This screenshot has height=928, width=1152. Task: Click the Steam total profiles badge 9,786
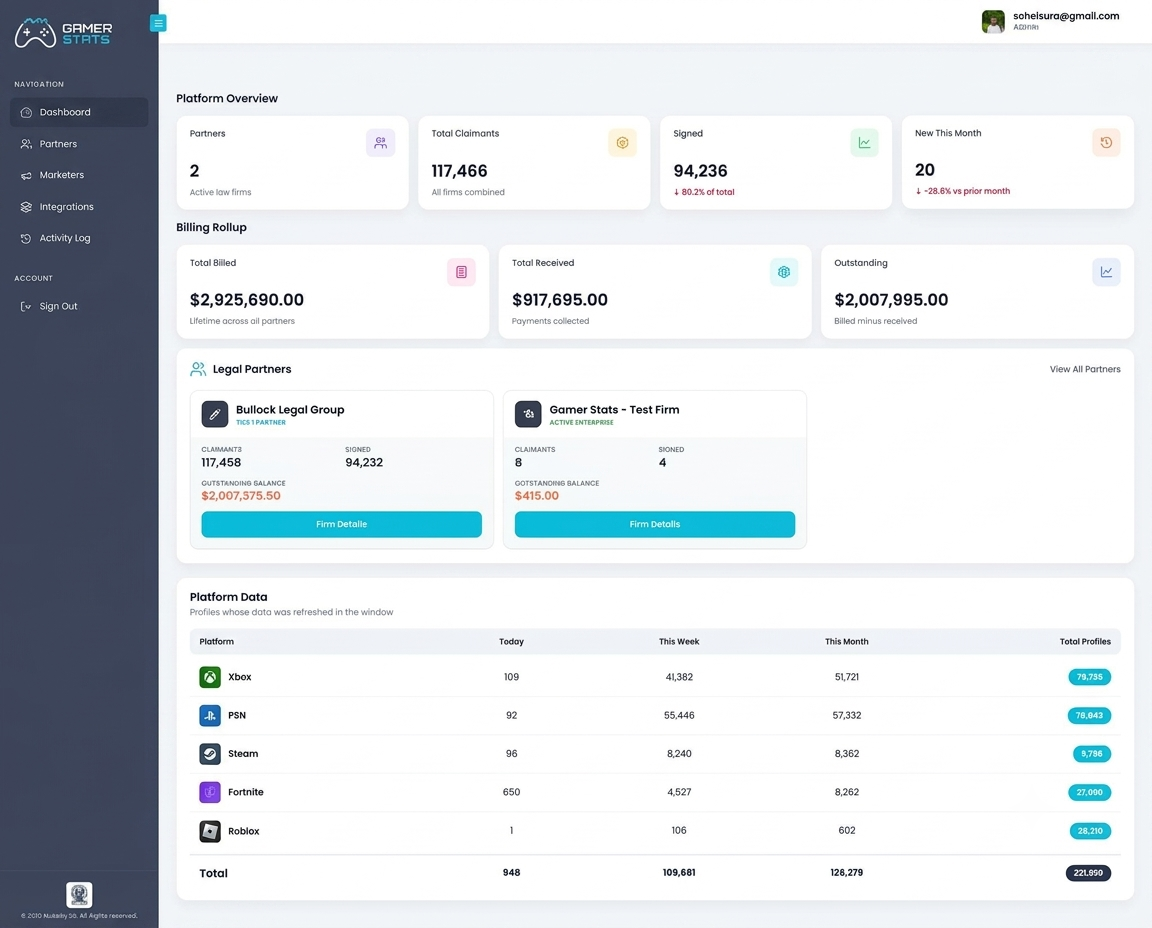[1092, 754]
